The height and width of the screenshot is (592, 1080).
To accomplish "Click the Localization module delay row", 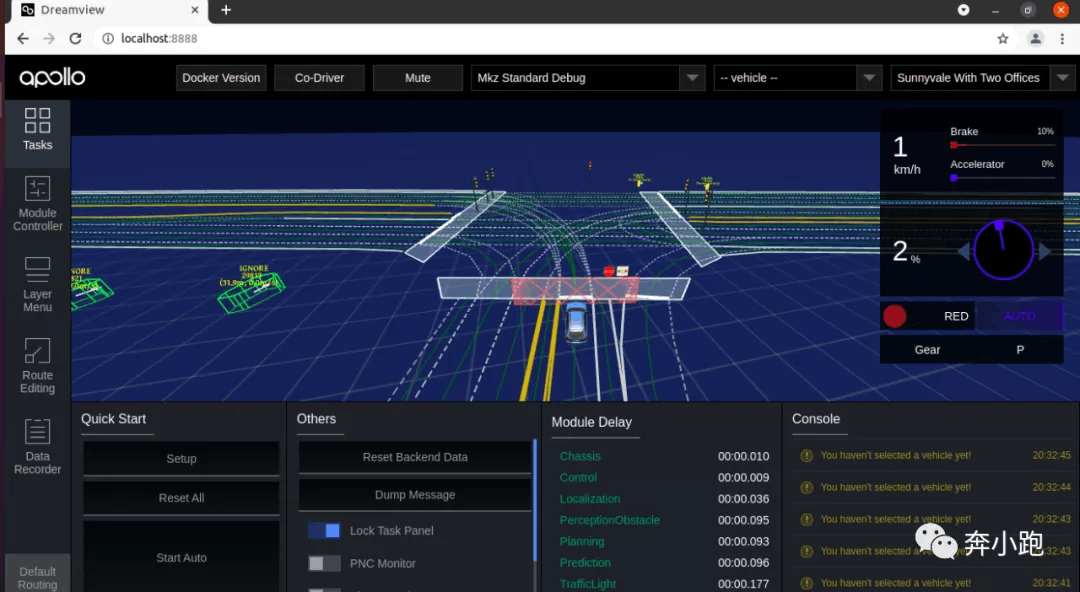I will pyautogui.click(x=664, y=499).
